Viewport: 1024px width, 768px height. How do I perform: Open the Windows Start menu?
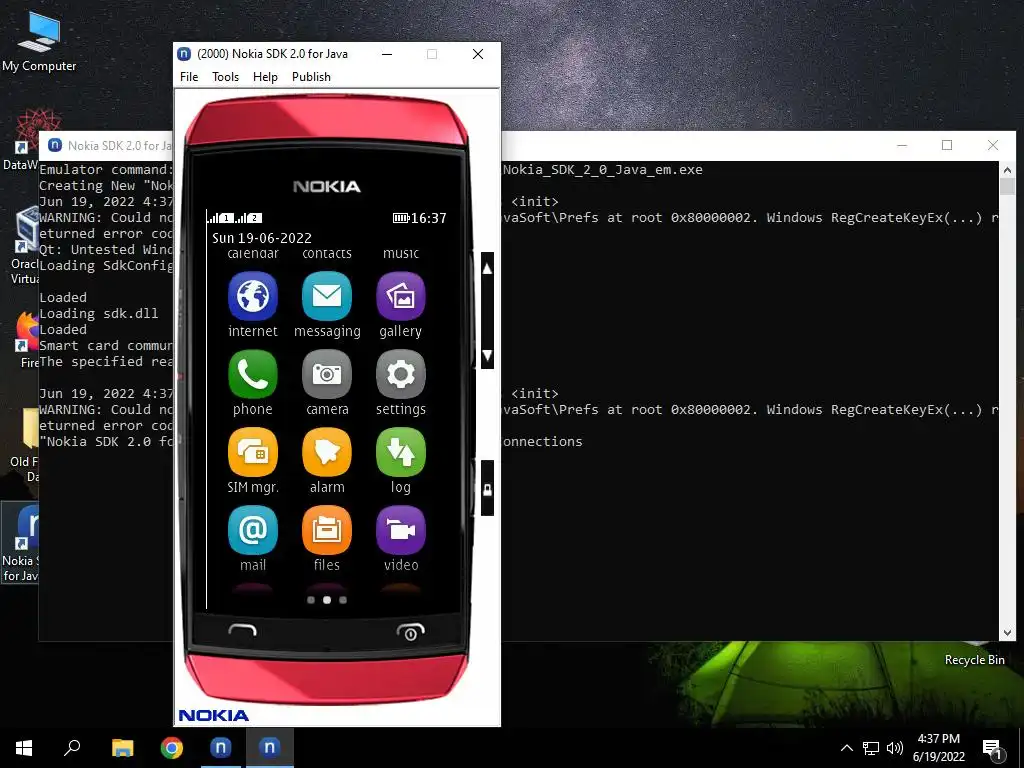tap(24, 748)
